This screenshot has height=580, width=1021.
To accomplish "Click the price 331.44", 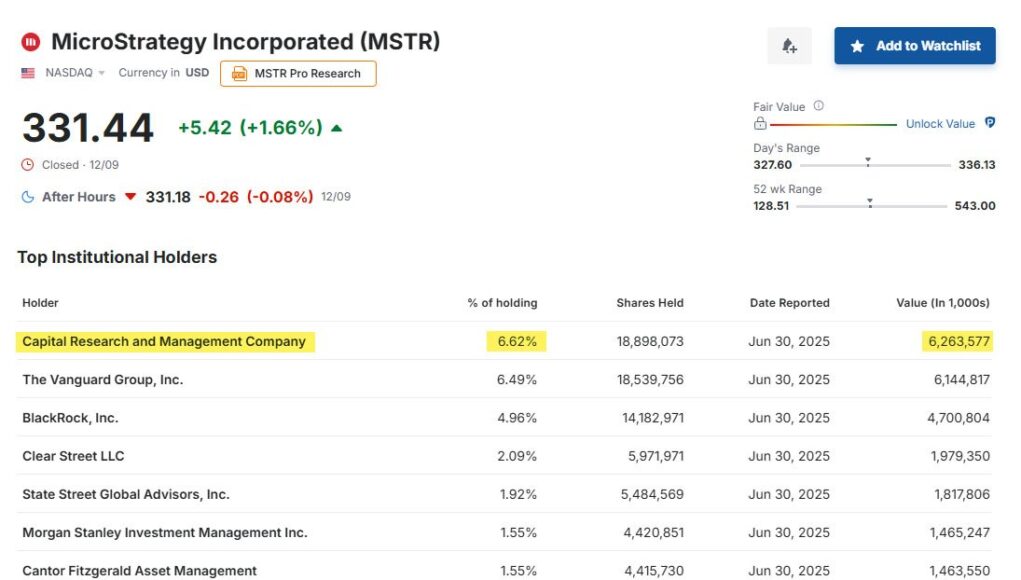I will [x=88, y=128].
